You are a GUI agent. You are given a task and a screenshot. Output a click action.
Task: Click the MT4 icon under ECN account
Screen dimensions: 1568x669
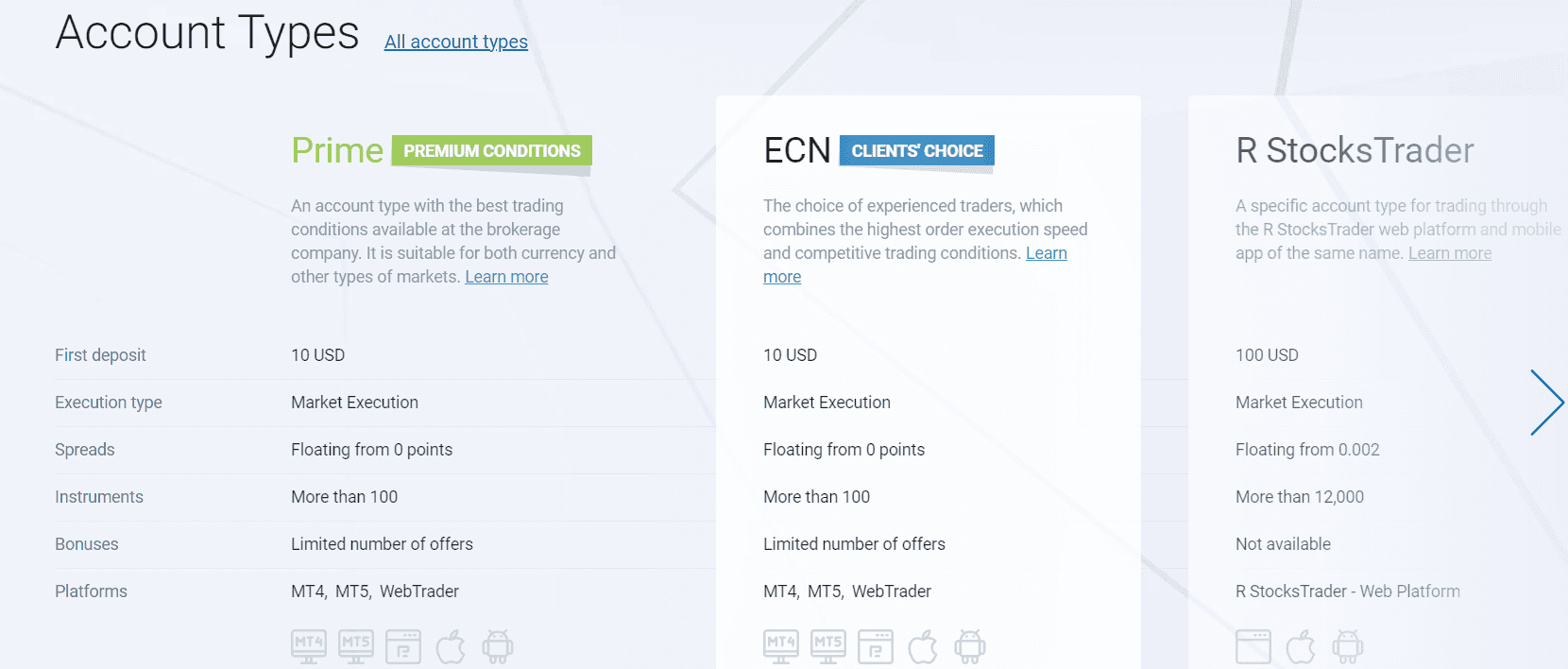[781, 646]
